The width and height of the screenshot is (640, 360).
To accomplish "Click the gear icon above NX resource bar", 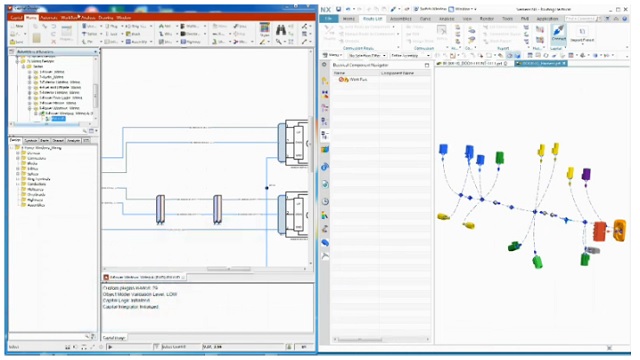I will coord(324,65).
